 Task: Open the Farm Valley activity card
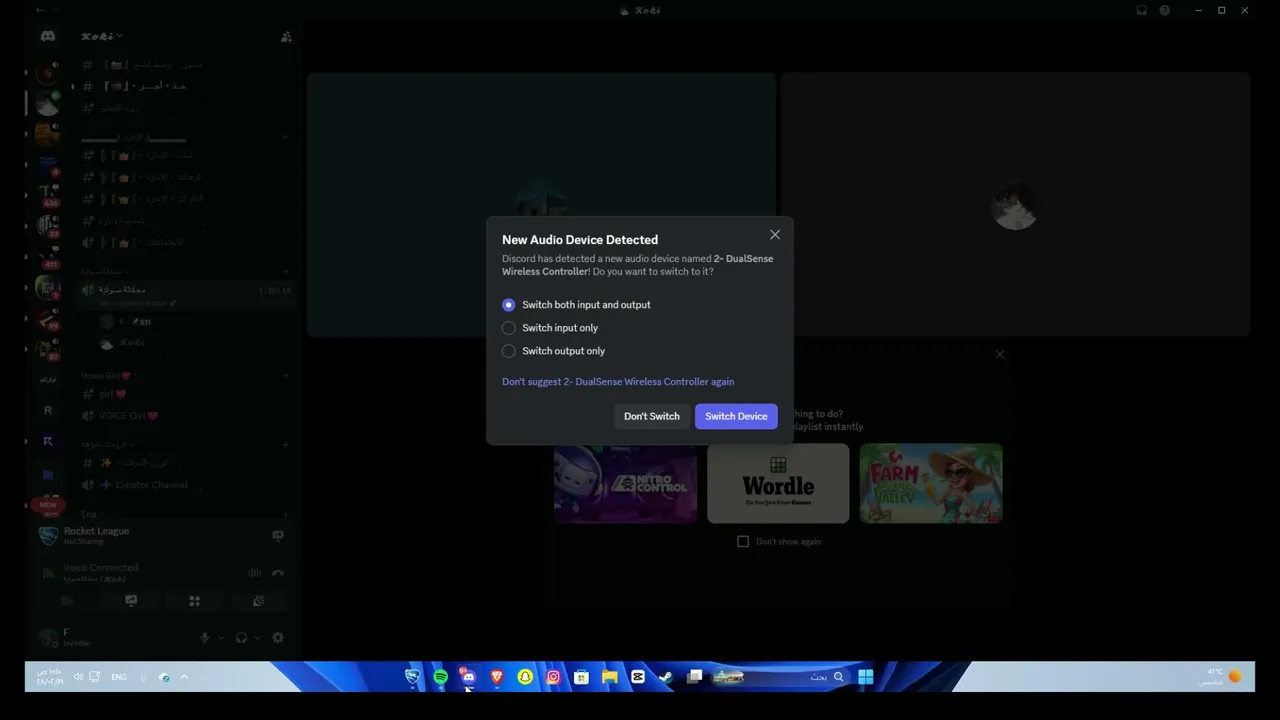pyautogui.click(x=931, y=484)
